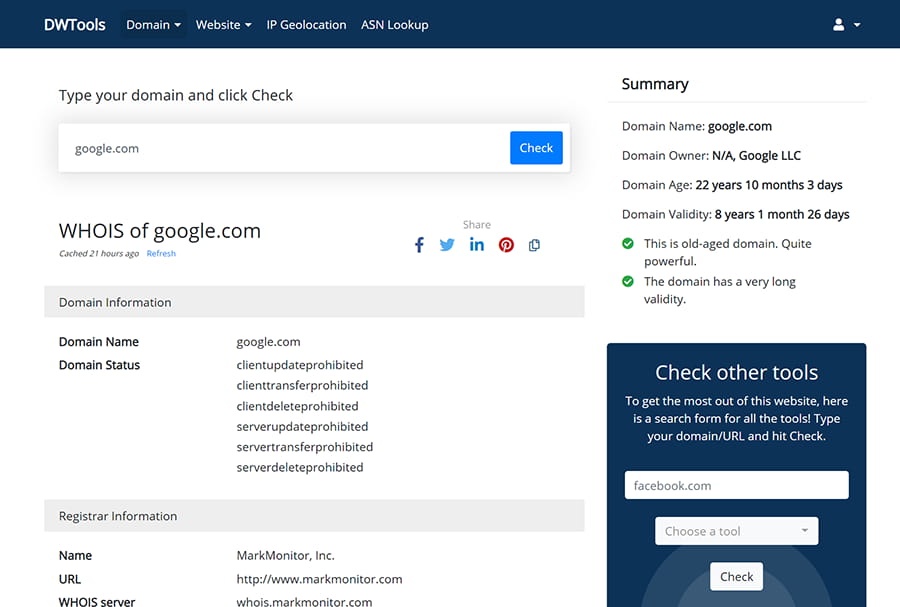Copy link using clipboard icon

[534, 245]
